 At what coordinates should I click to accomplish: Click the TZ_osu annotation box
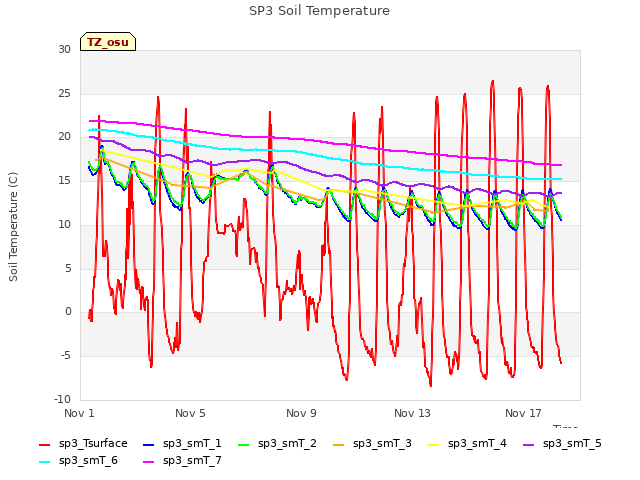coord(108,42)
